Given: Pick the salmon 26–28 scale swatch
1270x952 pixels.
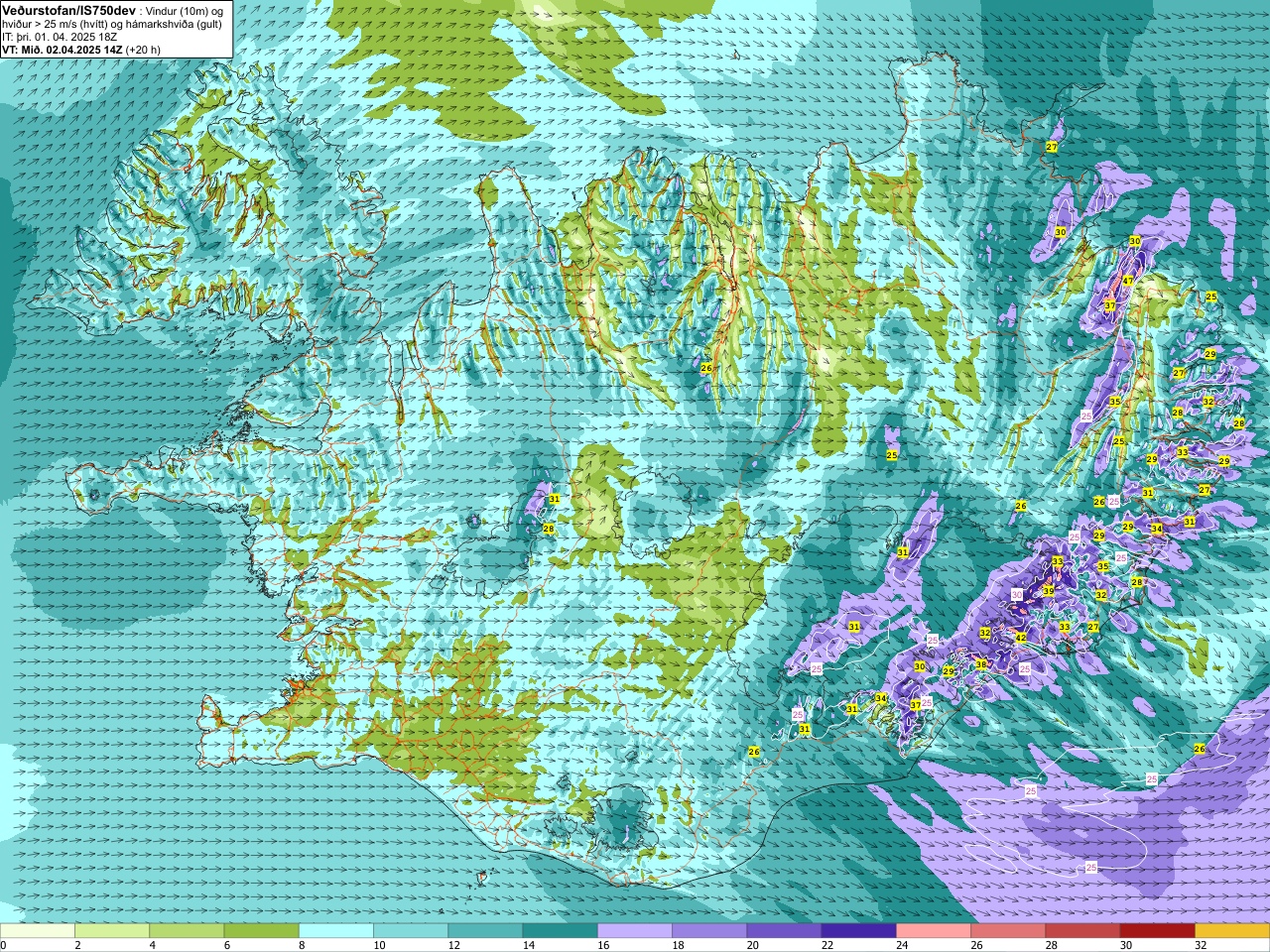Looking at the screenshot, I should coord(1008,931).
